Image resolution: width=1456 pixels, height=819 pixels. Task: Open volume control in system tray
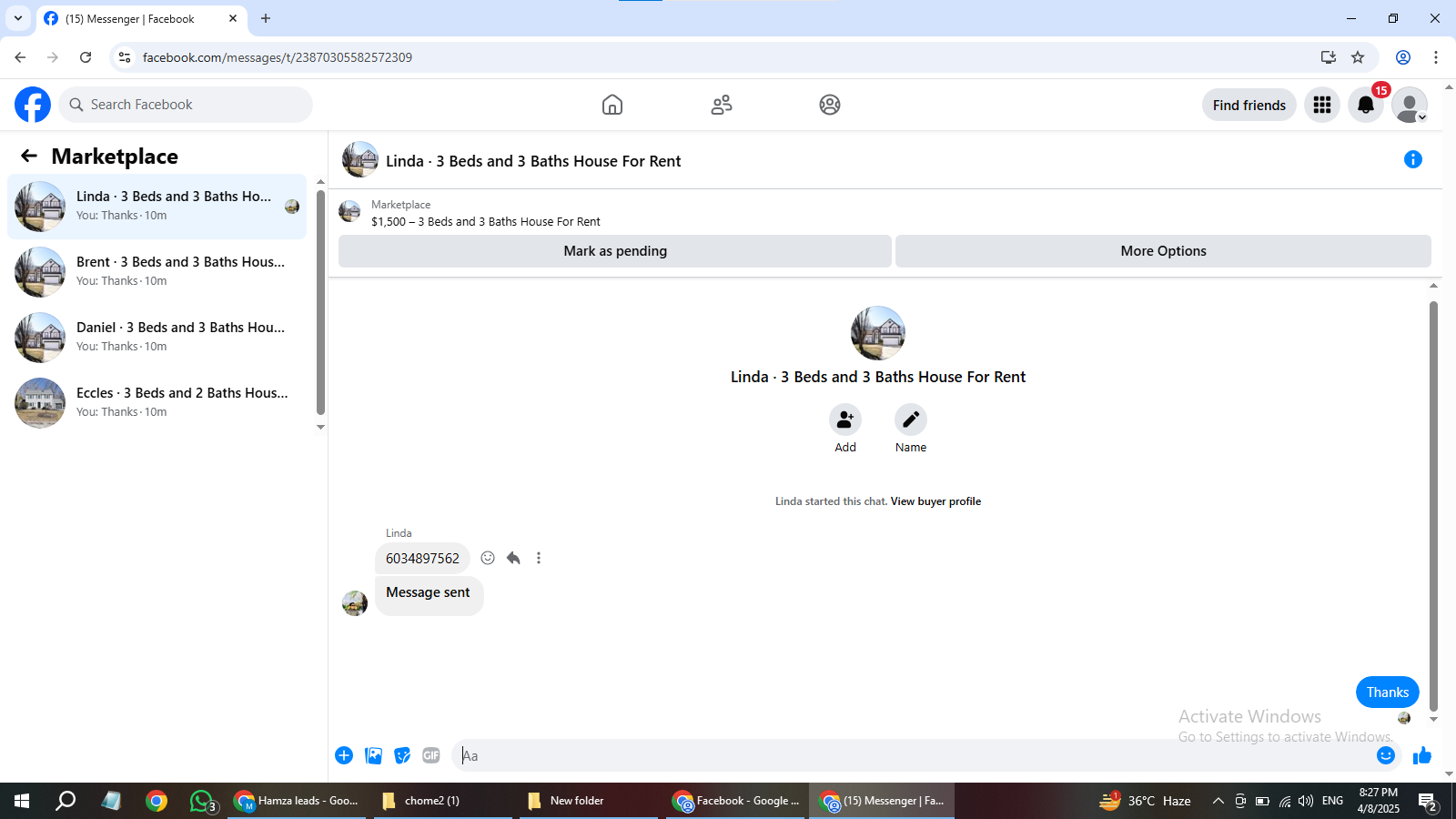(1306, 801)
